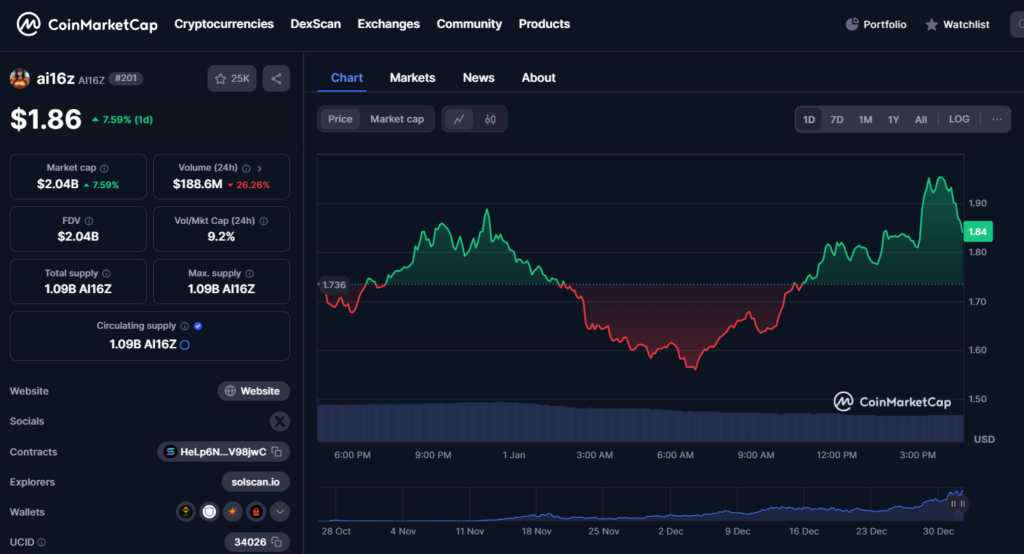Open the Portfolio pie chart link

876,24
